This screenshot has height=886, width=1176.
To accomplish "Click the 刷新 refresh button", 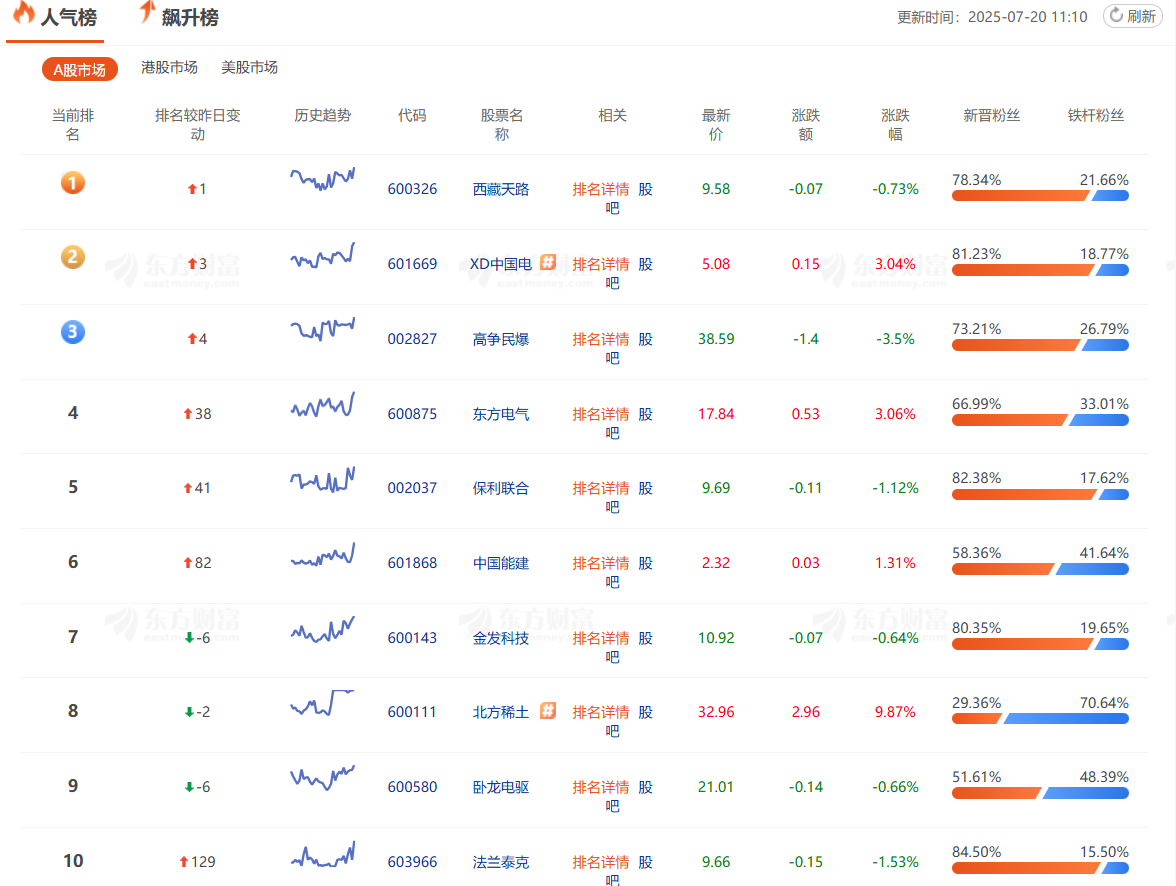I will point(1132,16).
